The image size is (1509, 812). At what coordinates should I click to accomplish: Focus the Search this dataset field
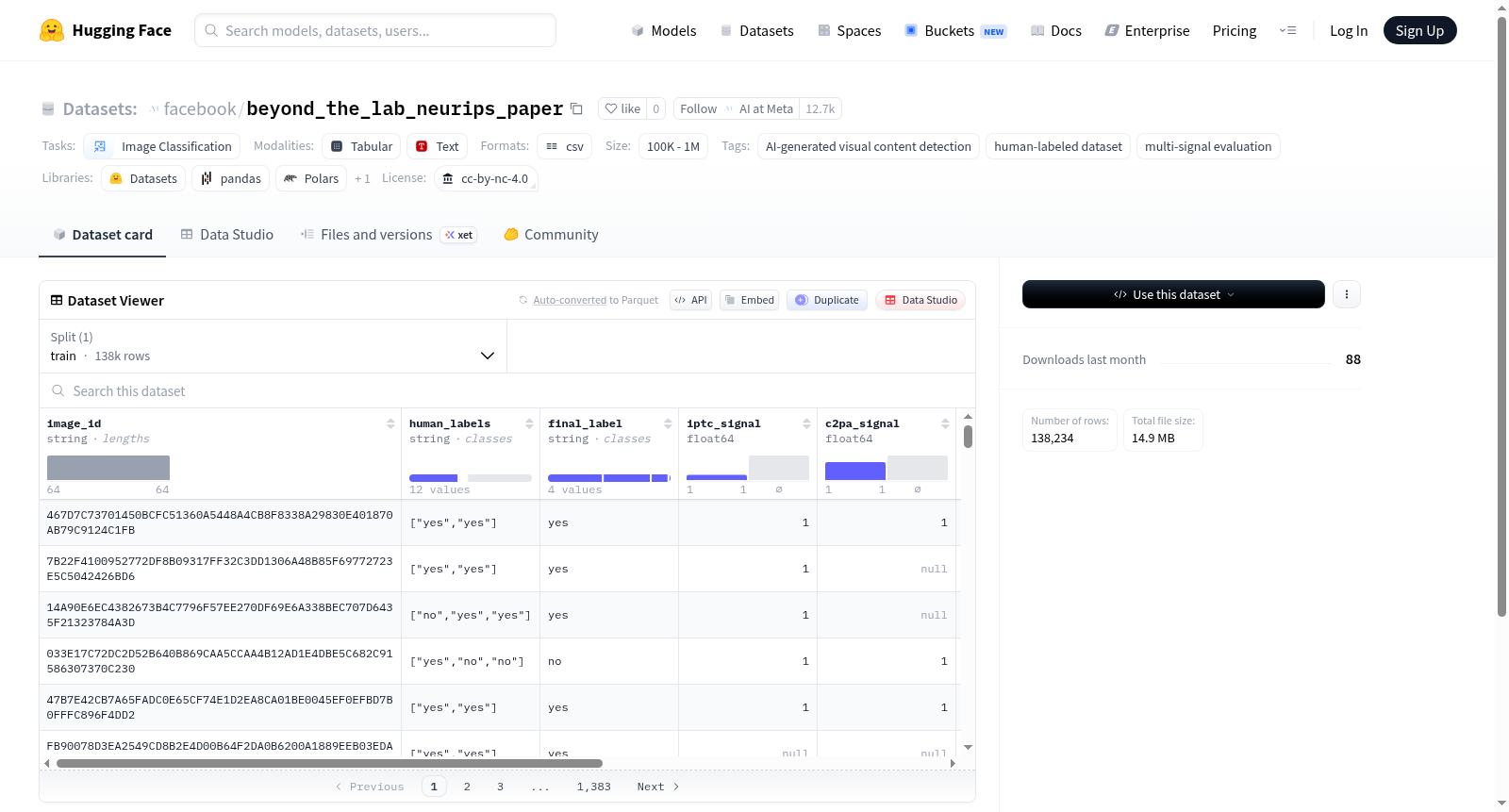pyautogui.click(x=507, y=390)
